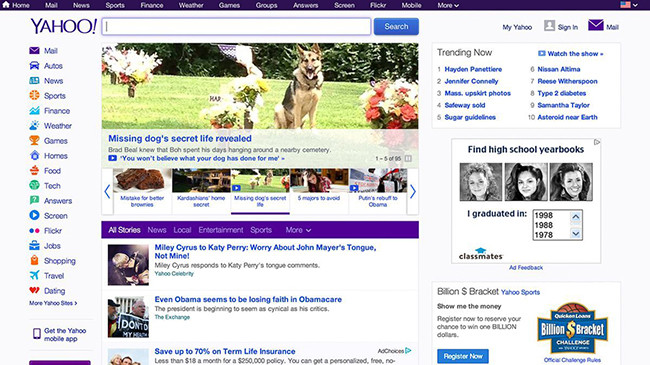Open Official Challenge Rules link
This screenshot has height=365, width=650.
pos(572,360)
